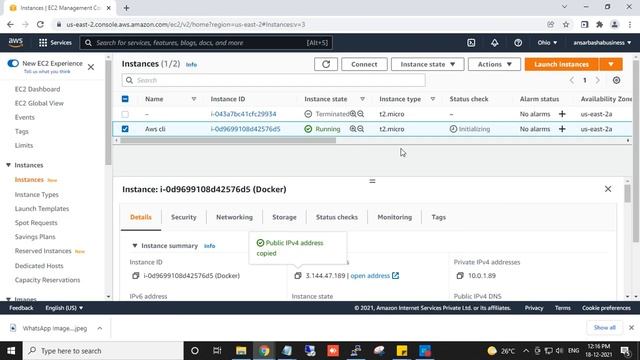Sort by the Instance state column arrow
Screen dimensions: 640x360
[362, 99]
